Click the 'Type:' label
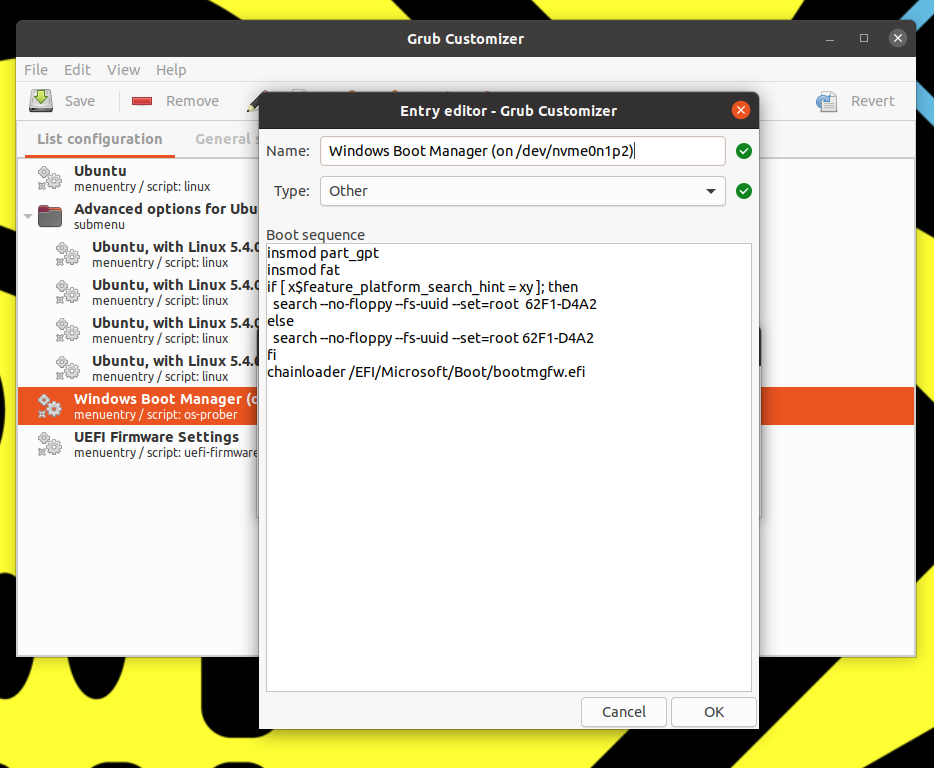 click(x=292, y=191)
